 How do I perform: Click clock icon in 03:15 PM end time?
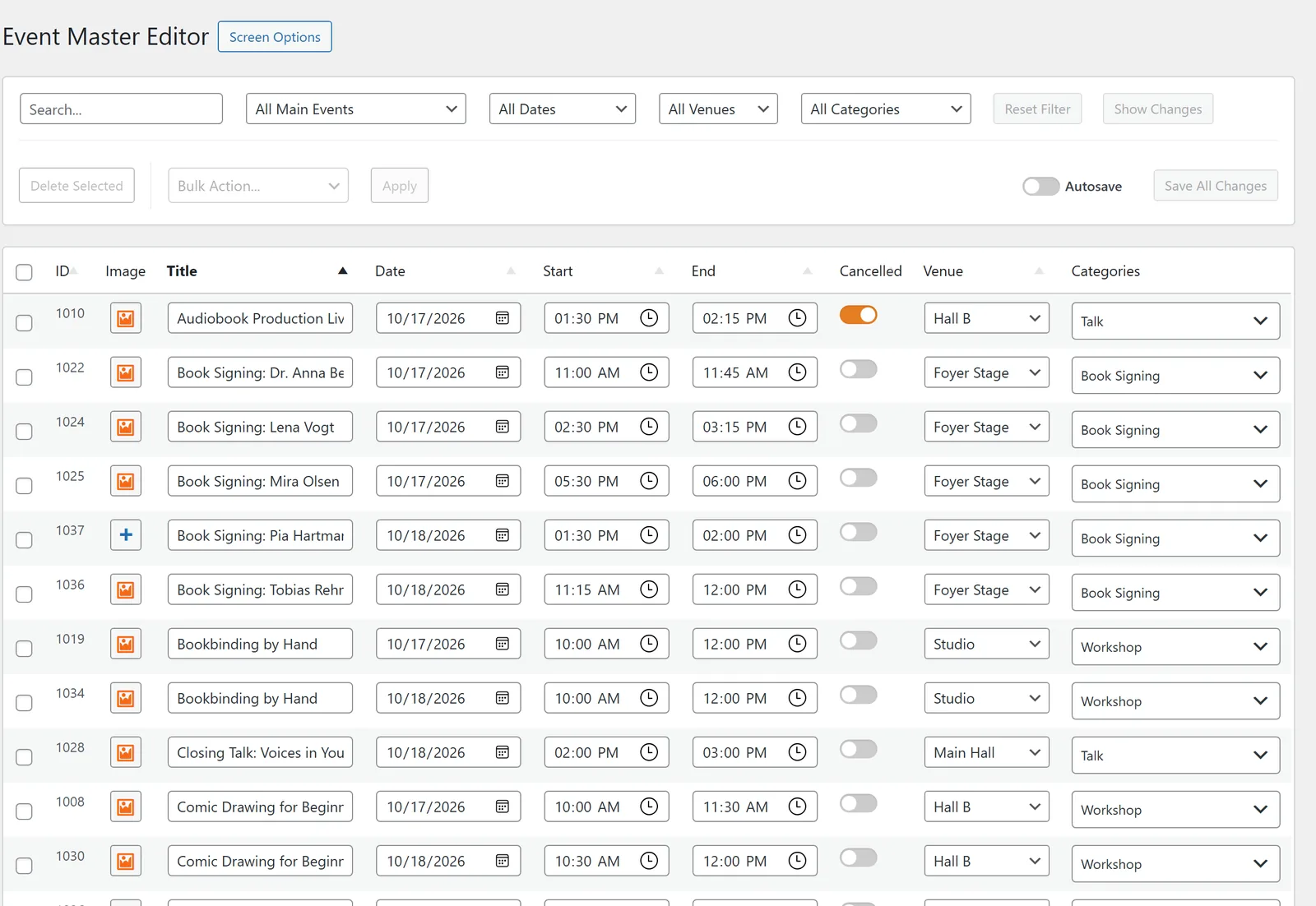pyautogui.click(x=797, y=426)
